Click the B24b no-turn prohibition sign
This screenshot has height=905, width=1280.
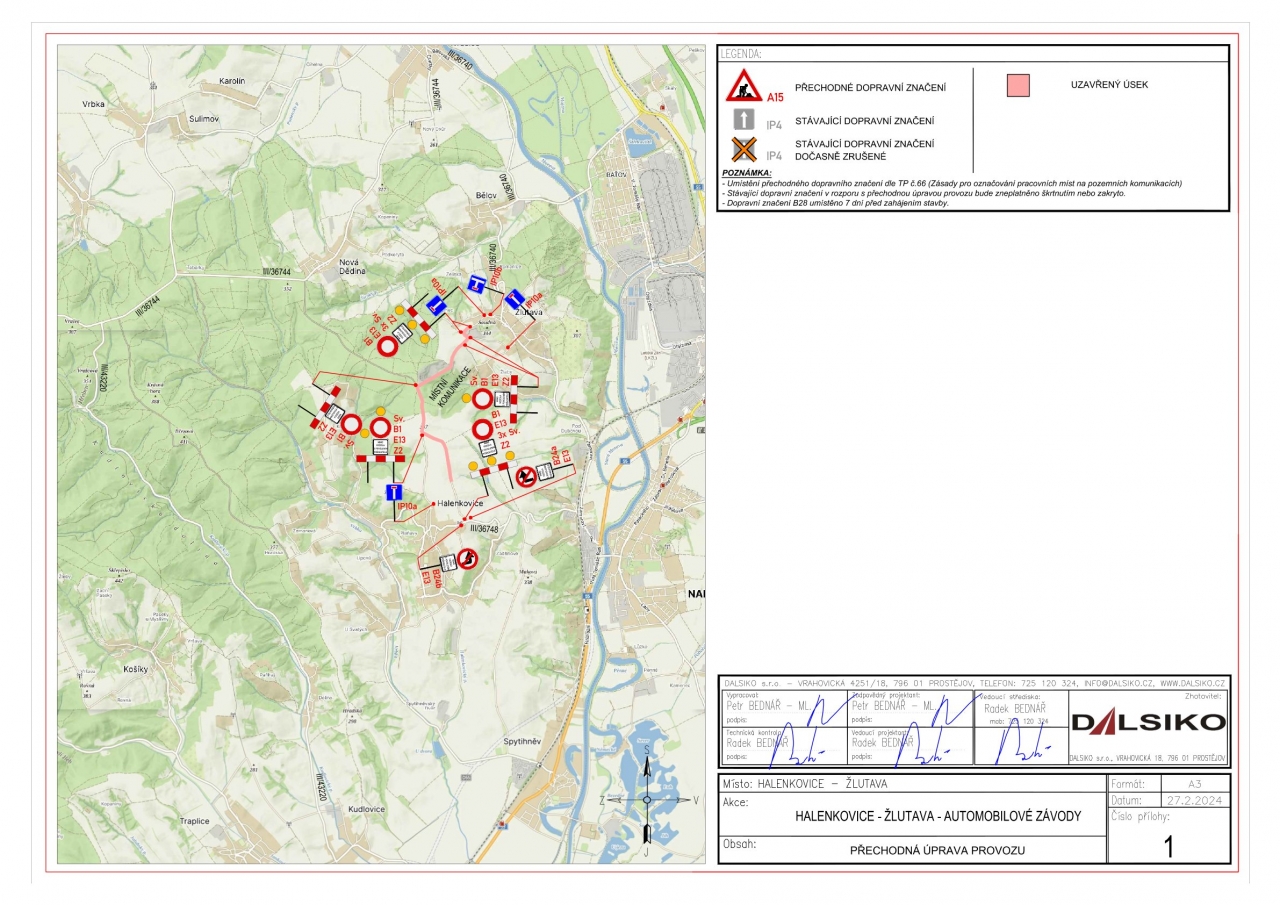[x=467, y=558]
